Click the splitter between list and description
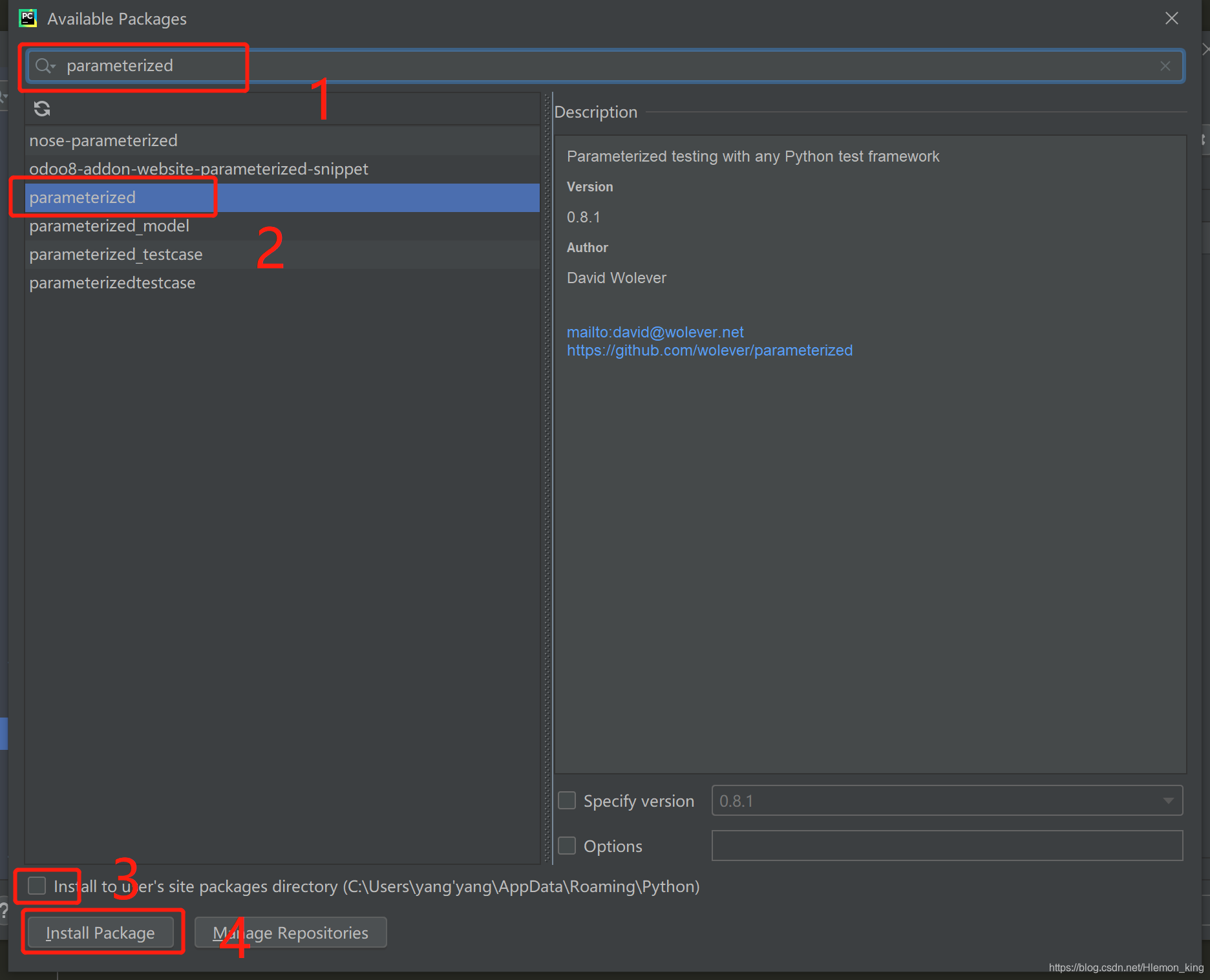1210x980 pixels. 547,478
